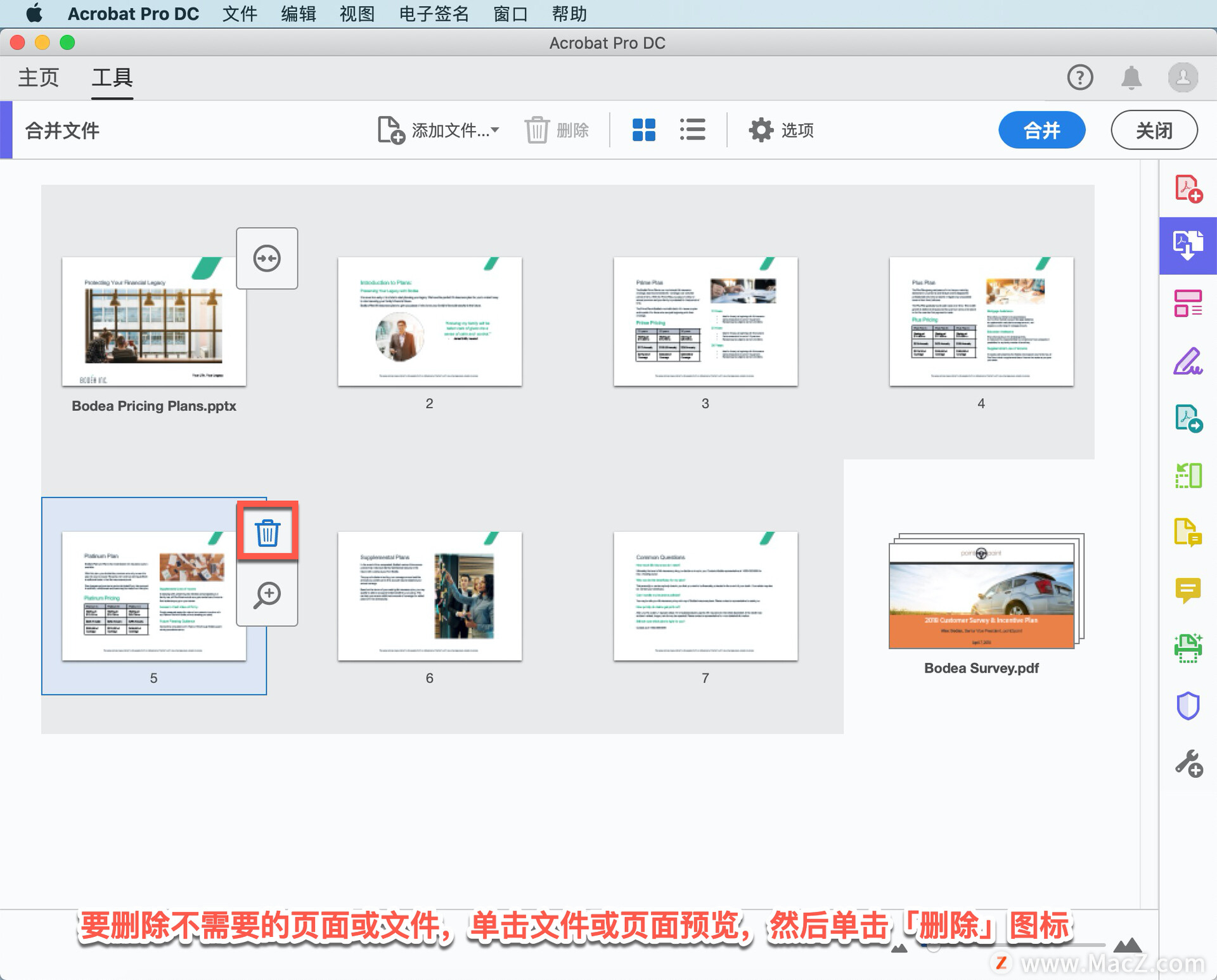The height and width of the screenshot is (980, 1217).
Task: Select the Bodea Pricing Plans.pptx first page thumbnail
Action: (154, 321)
